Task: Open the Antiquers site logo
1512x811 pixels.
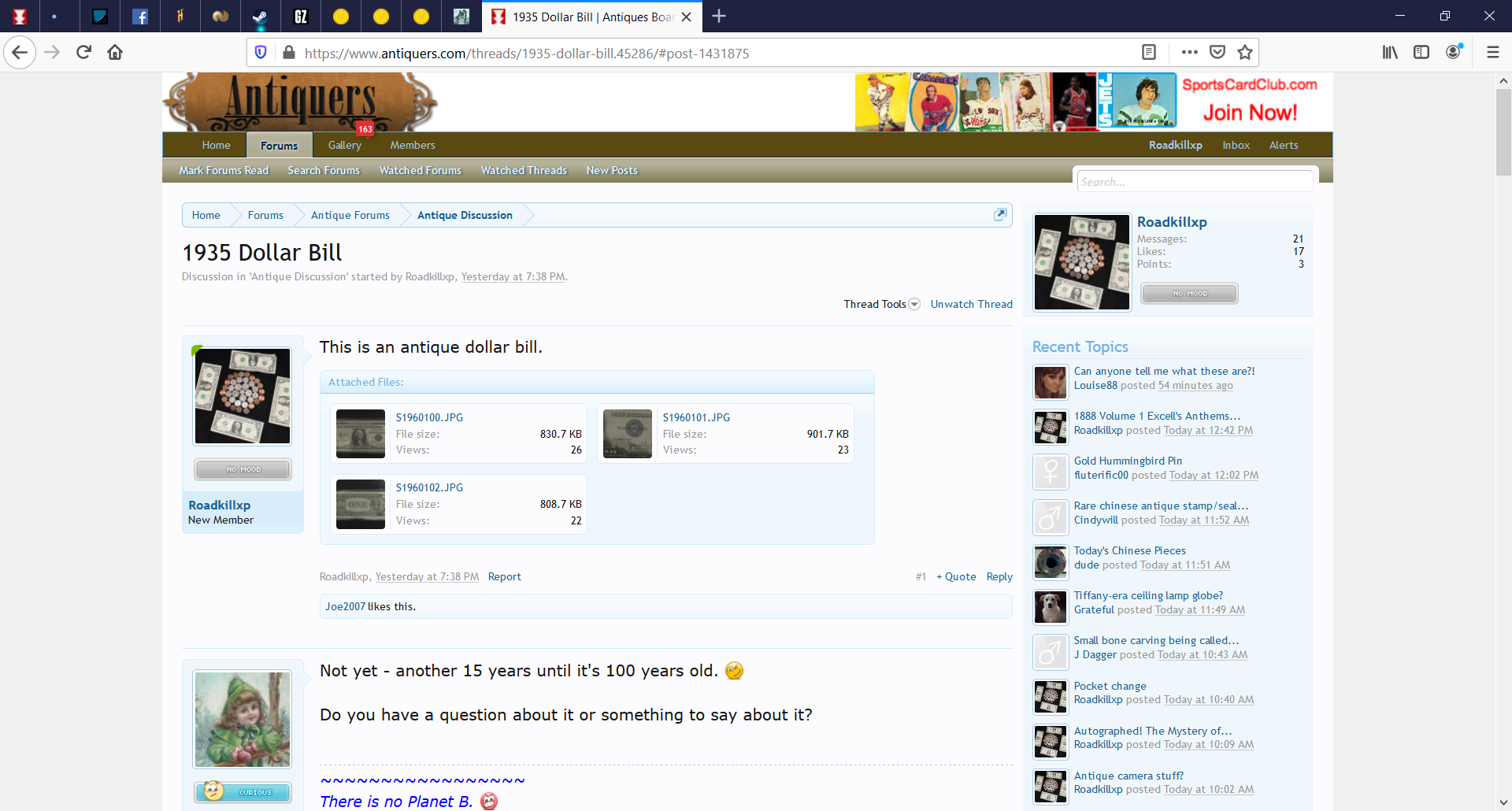Action: pos(300,102)
